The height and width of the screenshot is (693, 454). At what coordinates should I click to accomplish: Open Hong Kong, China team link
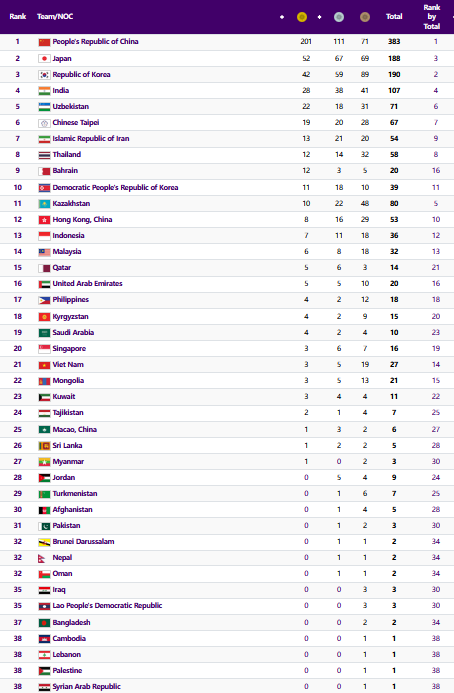click(82, 219)
